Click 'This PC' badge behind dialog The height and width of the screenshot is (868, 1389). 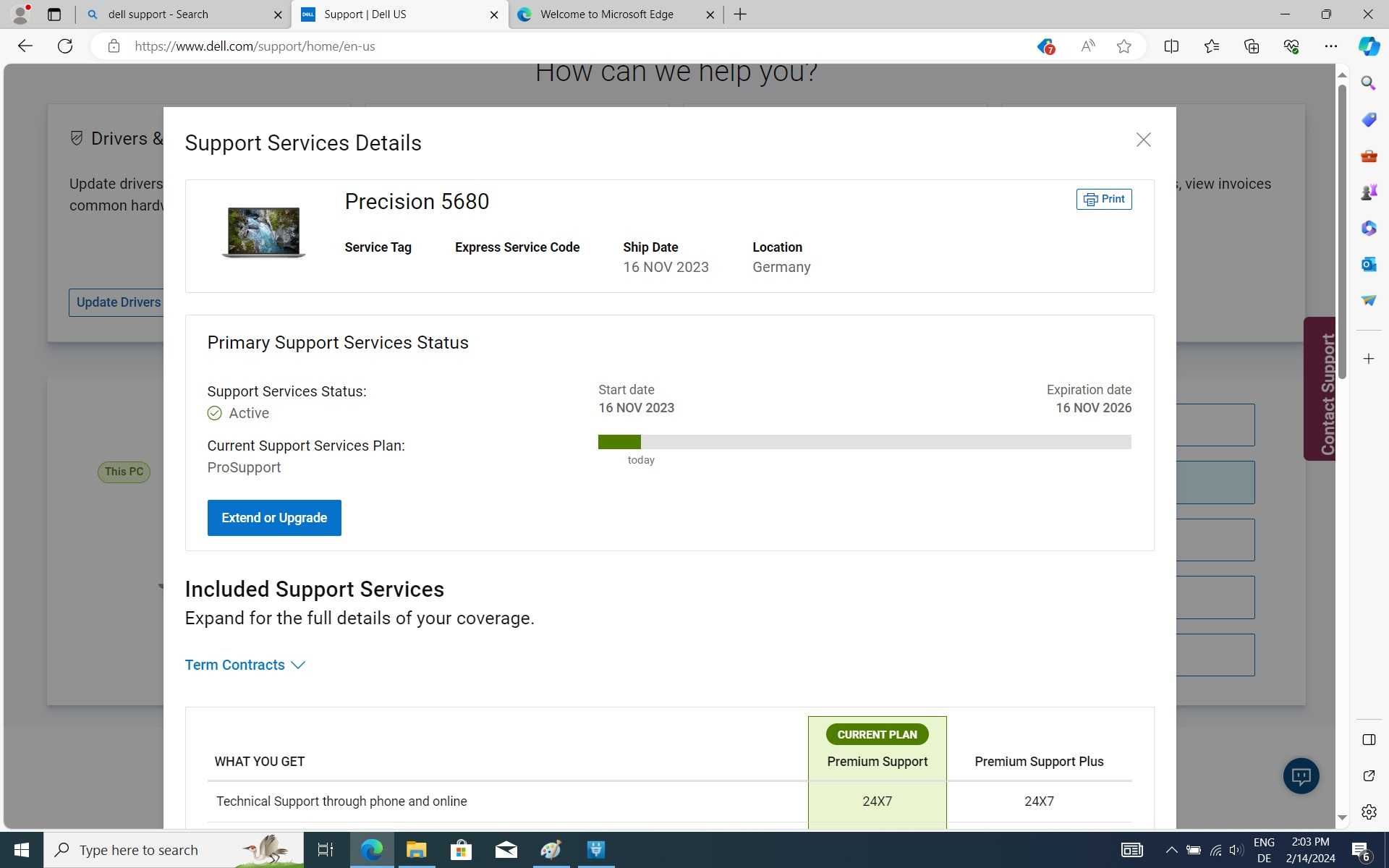pos(124,472)
